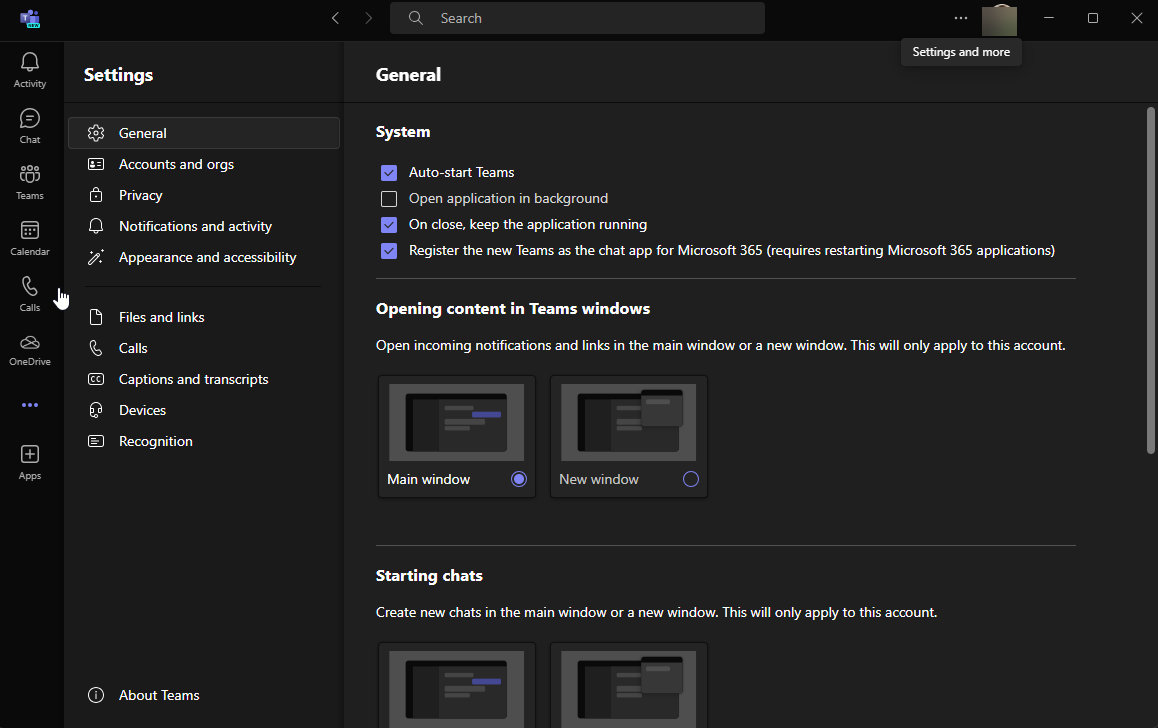Viewport: 1158px width, 728px height.
Task: Go forward using the forward arrow
Action: point(369,18)
